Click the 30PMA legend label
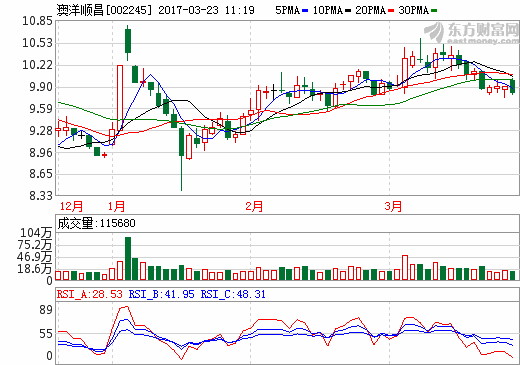The width and height of the screenshot is (520, 365). (413, 10)
